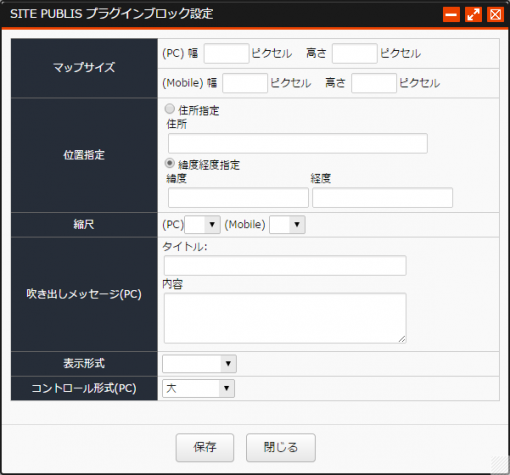This screenshot has width=510, height=475.
Task: Select the 緯度経度指定 radio button
Action: tap(170, 163)
